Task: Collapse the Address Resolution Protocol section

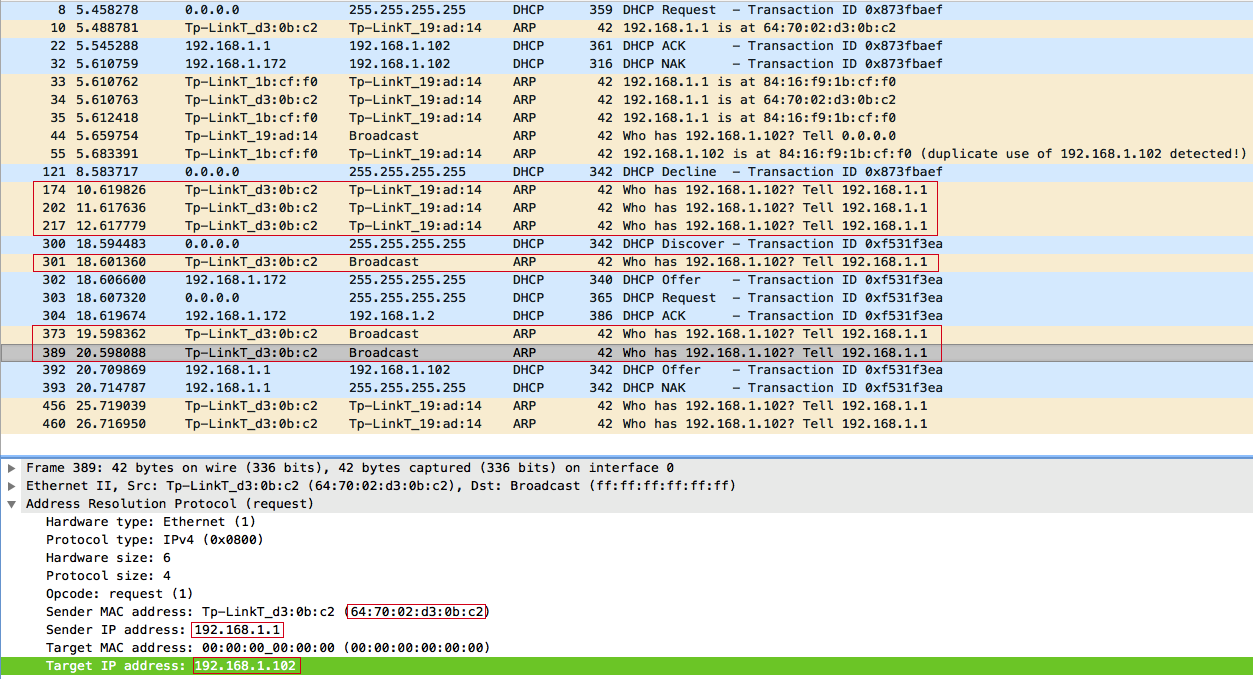Action: pyautogui.click(x=12, y=504)
